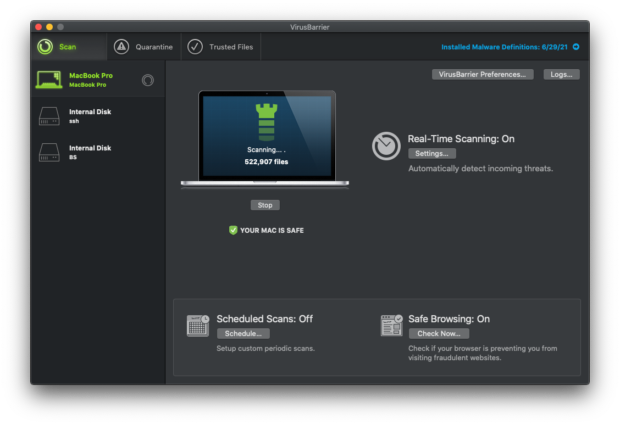Open the Trusted Files tab
The height and width of the screenshot is (425, 620).
click(230, 47)
